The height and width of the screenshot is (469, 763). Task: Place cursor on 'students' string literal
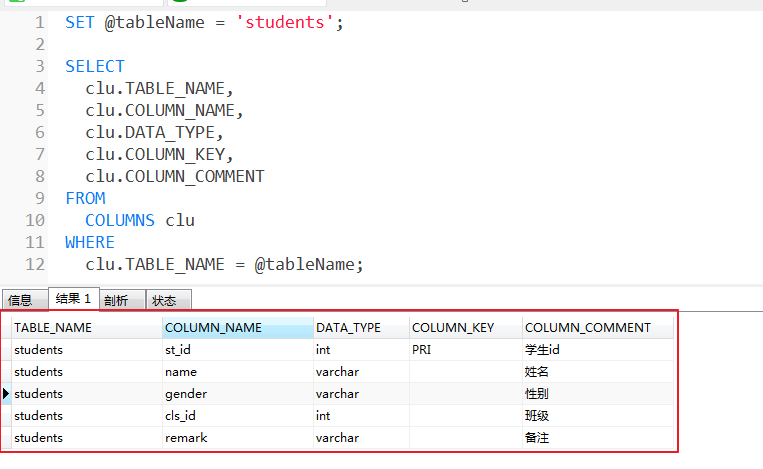[x=285, y=22]
